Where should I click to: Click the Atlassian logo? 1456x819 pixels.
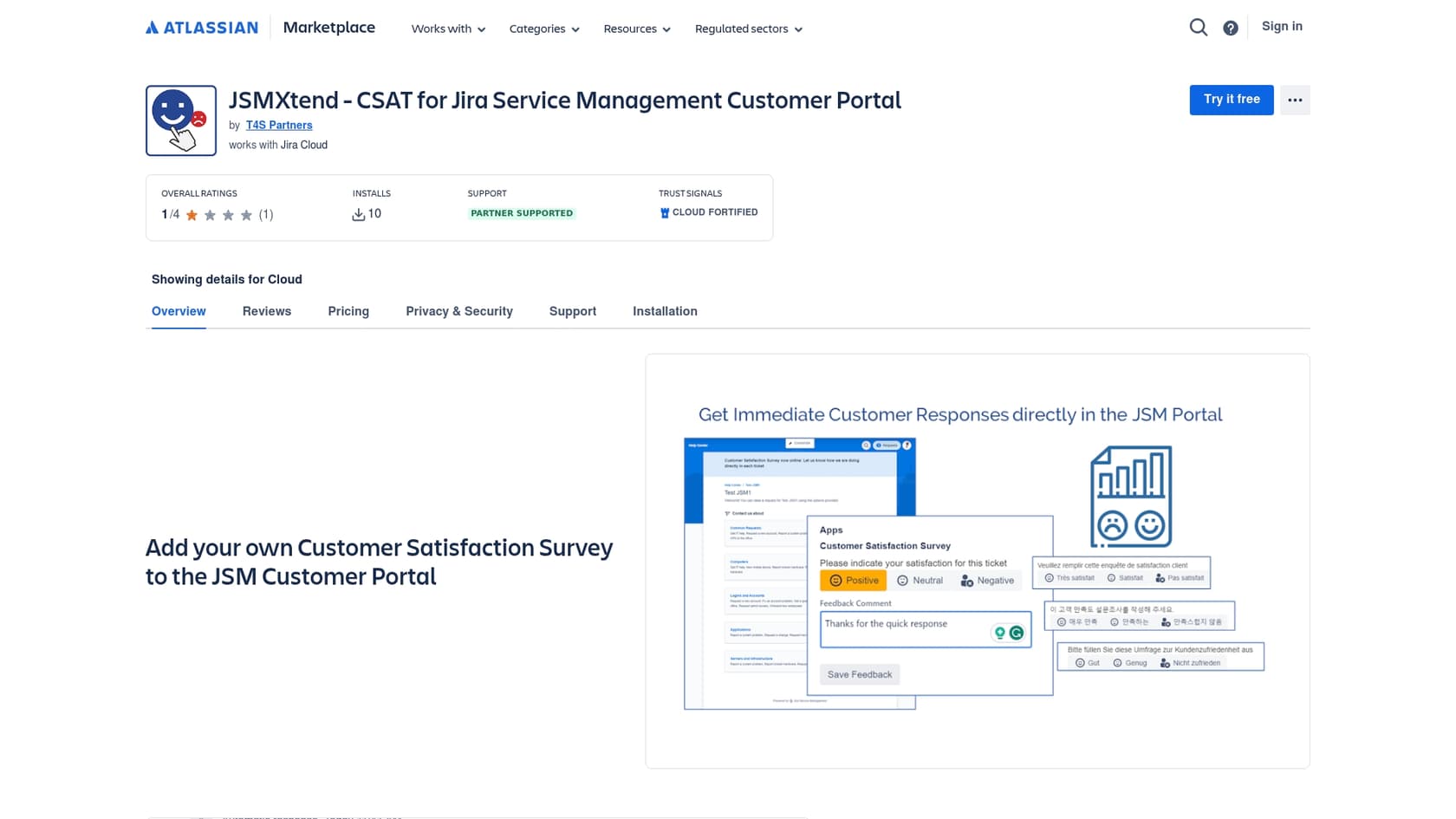click(x=201, y=27)
